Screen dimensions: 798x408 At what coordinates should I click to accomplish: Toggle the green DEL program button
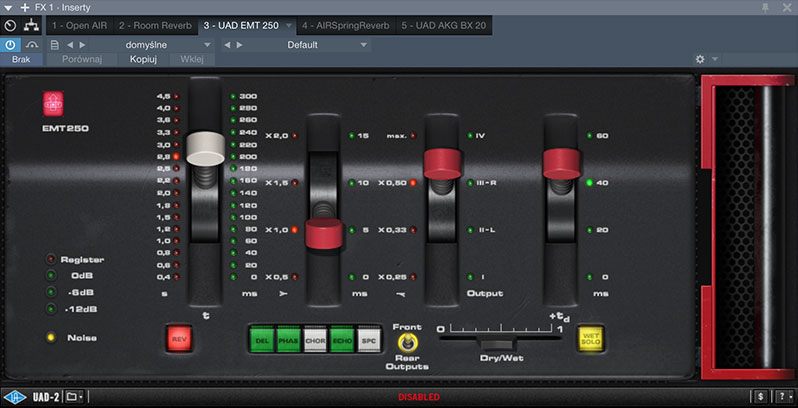pos(263,339)
